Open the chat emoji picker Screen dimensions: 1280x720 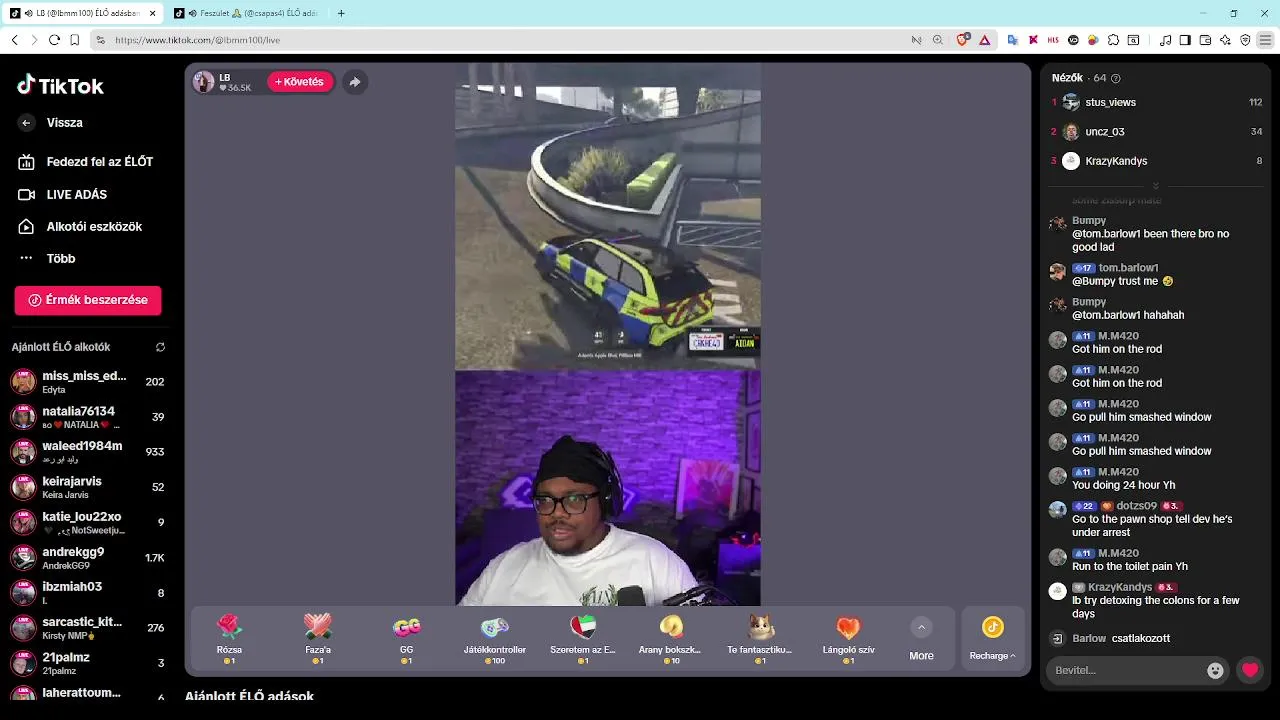(1215, 671)
